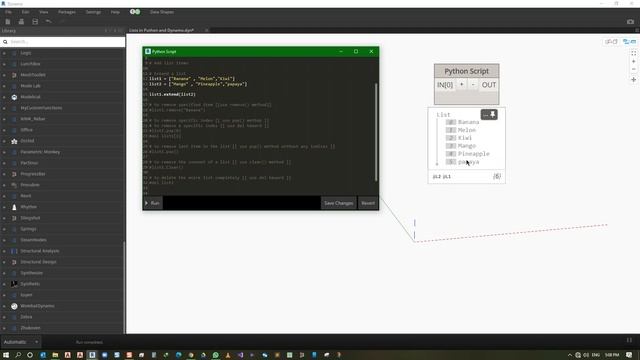The width and height of the screenshot is (640, 360).
Task: Expand the Zebra library category
Action: [4, 317]
